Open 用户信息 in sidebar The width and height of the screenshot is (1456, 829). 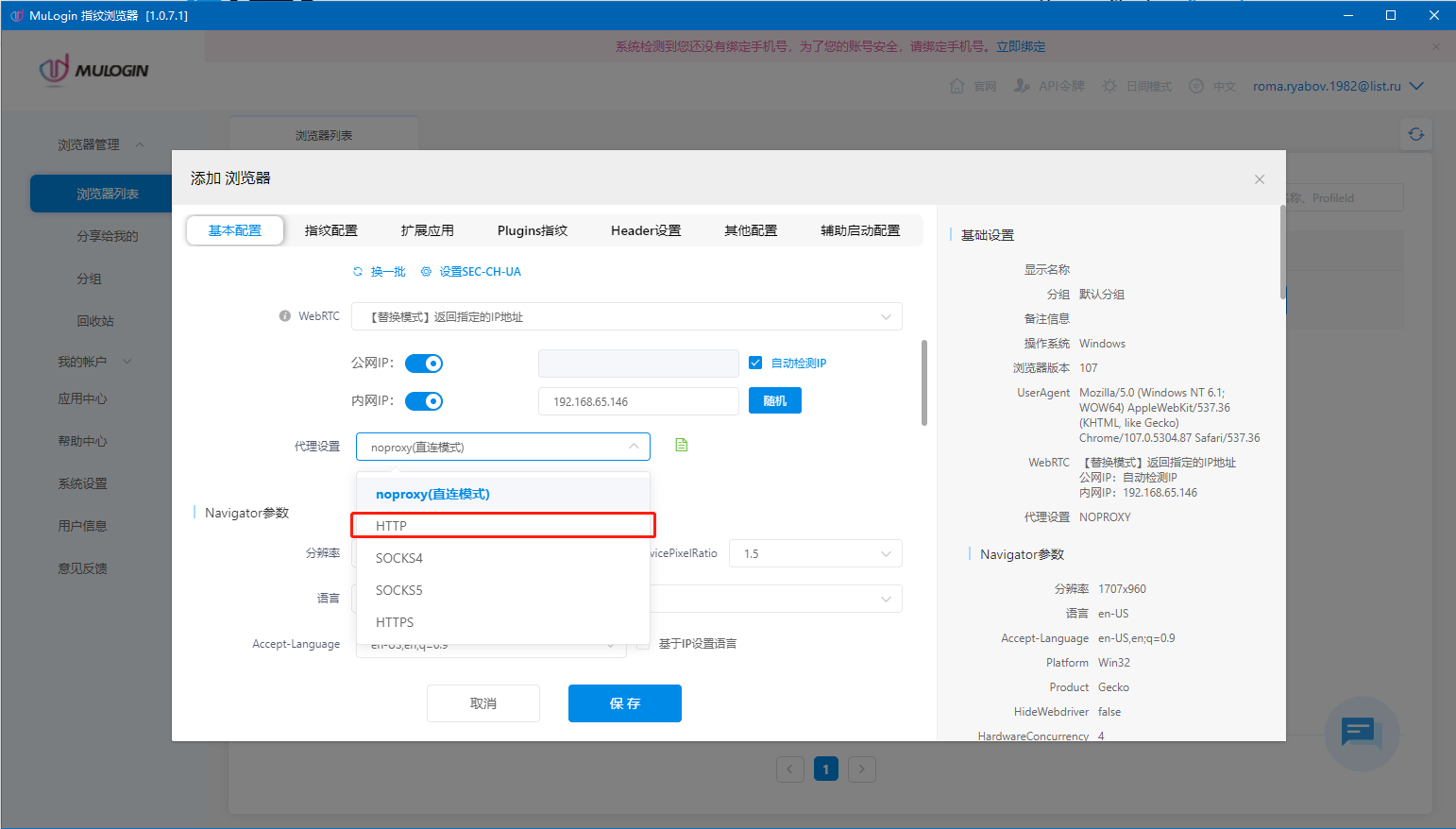pos(83,526)
